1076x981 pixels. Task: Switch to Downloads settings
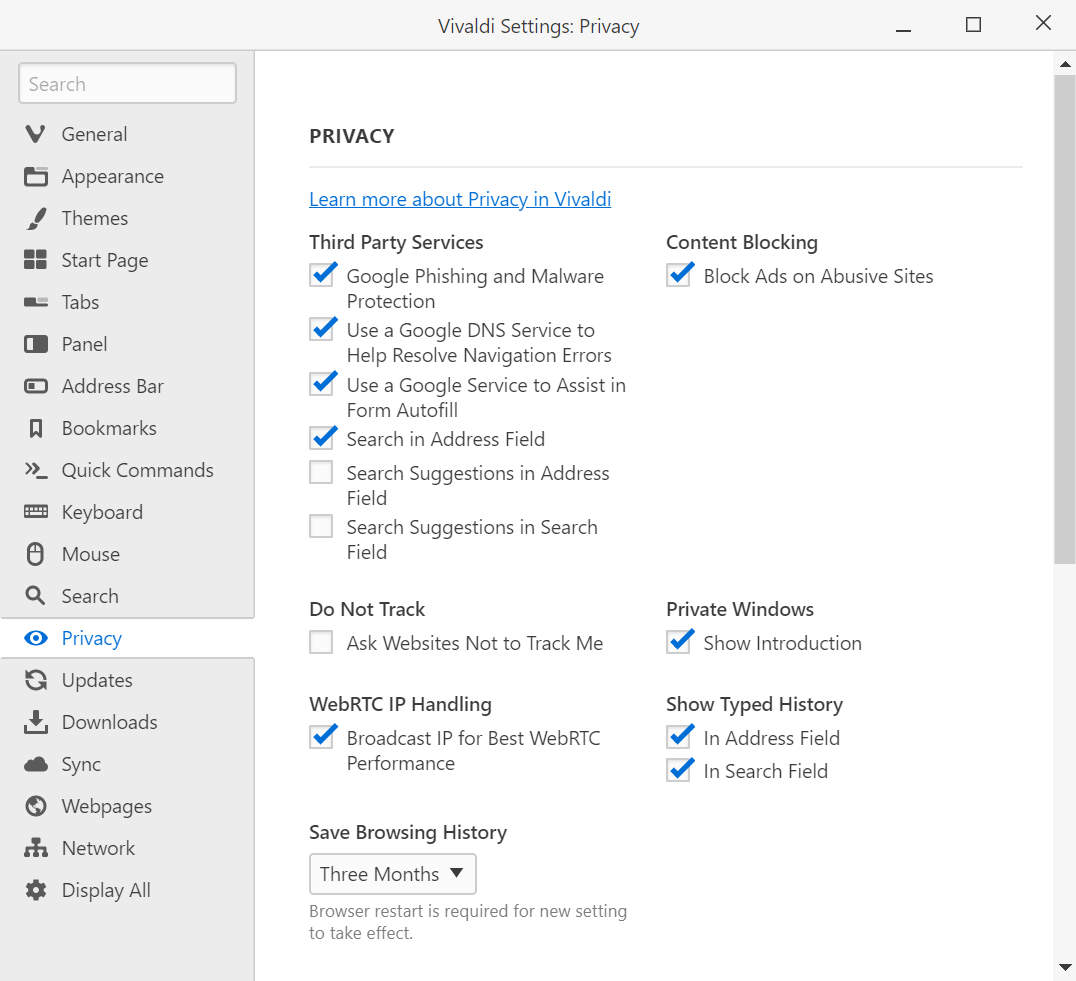[x=128, y=722]
